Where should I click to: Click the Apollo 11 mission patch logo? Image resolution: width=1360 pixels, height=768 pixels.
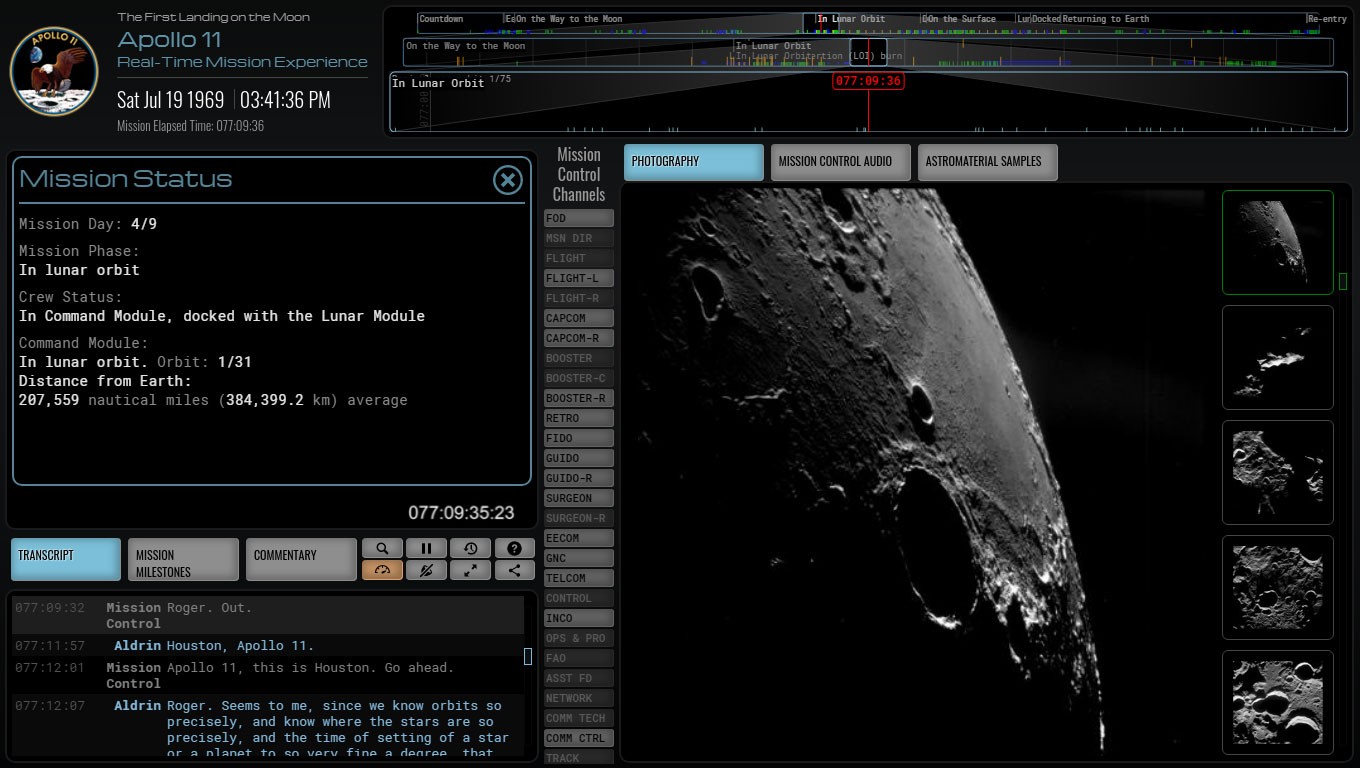tap(54, 71)
